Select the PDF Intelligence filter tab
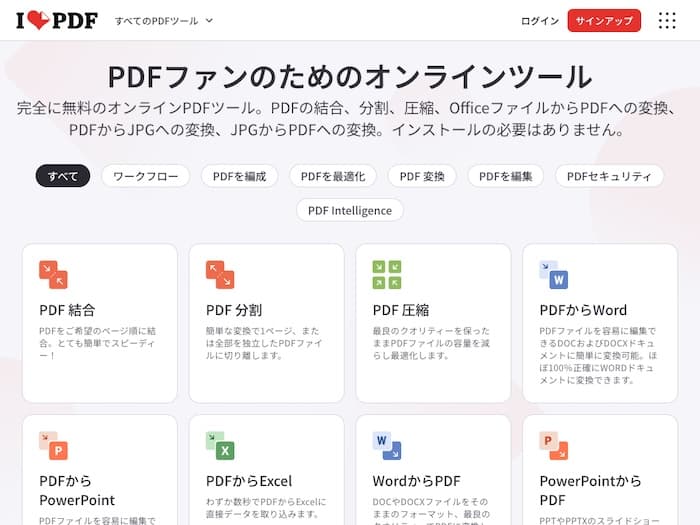Screen dimensions: 700x525 point(350,210)
